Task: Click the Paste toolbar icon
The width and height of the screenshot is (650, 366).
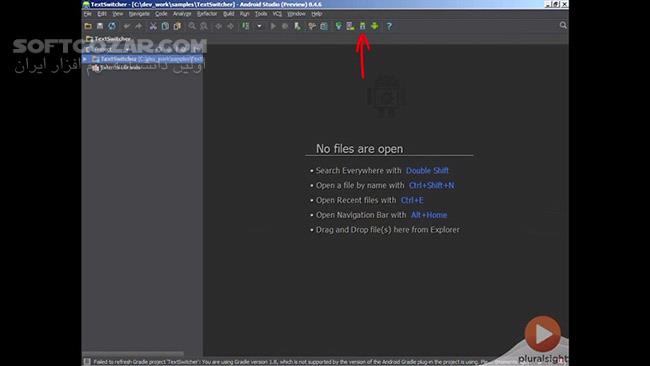Action: (x=177, y=26)
